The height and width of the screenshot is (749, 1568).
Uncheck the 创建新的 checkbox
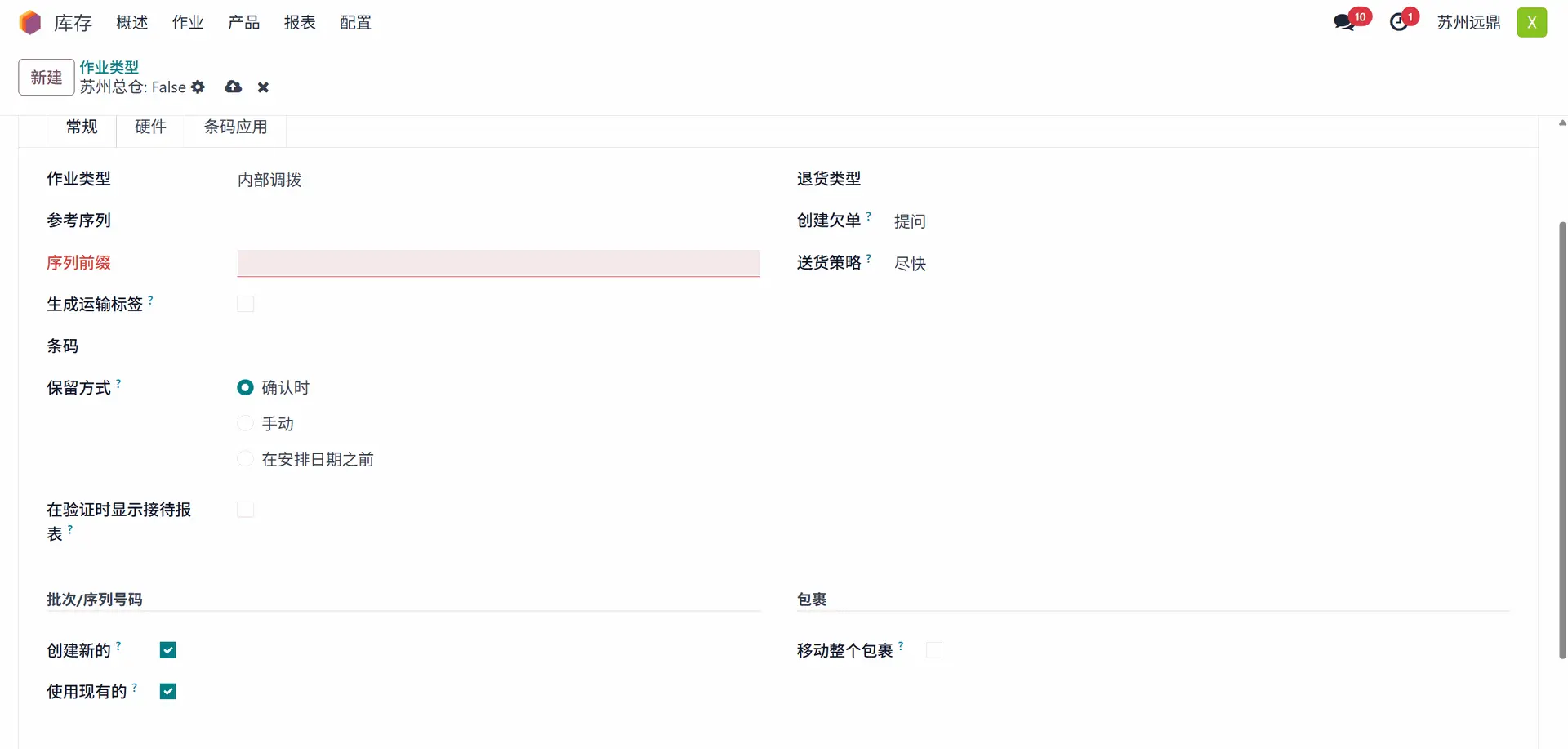tap(168, 650)
